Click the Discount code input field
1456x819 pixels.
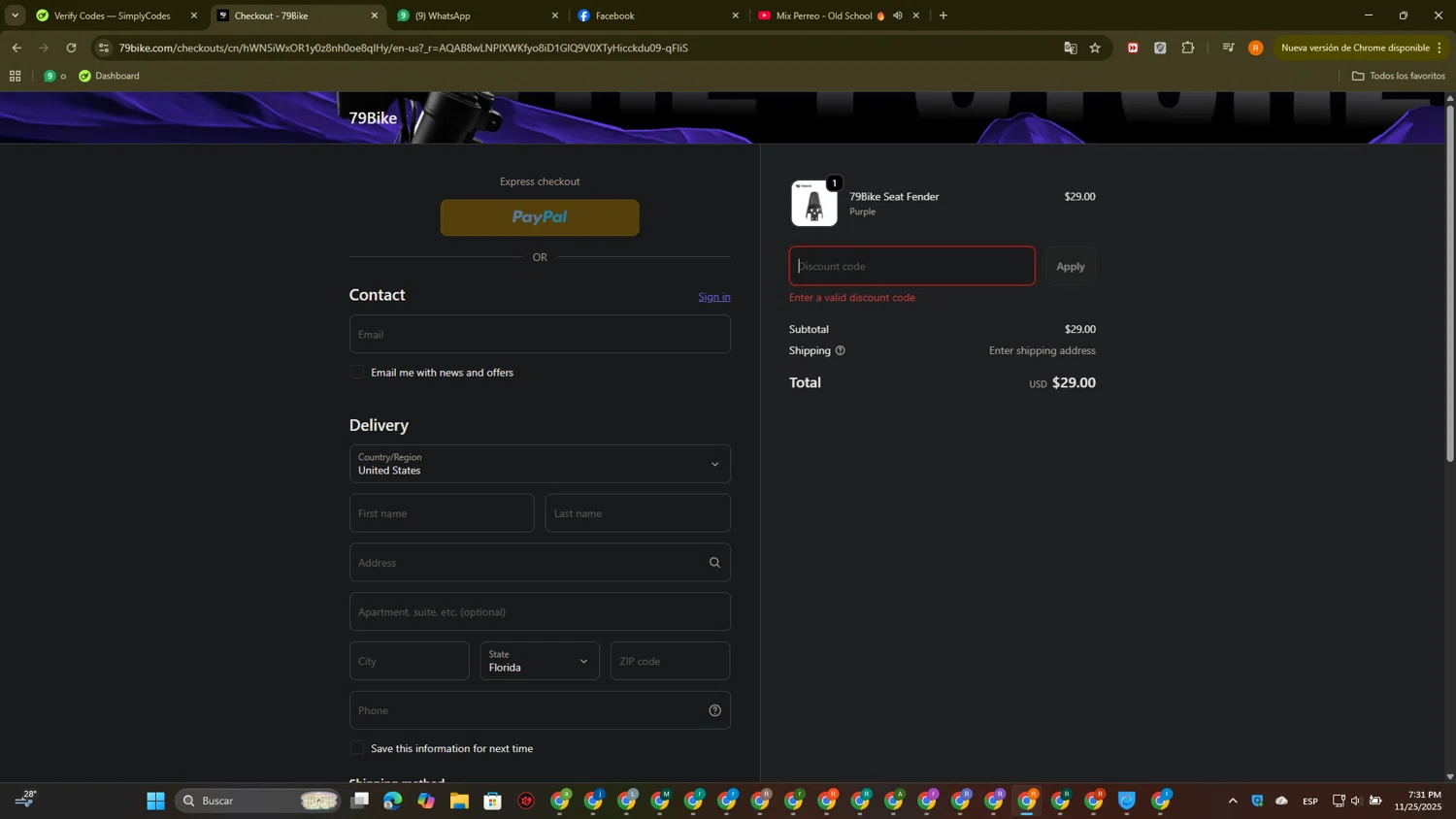[x=911, y=266]
